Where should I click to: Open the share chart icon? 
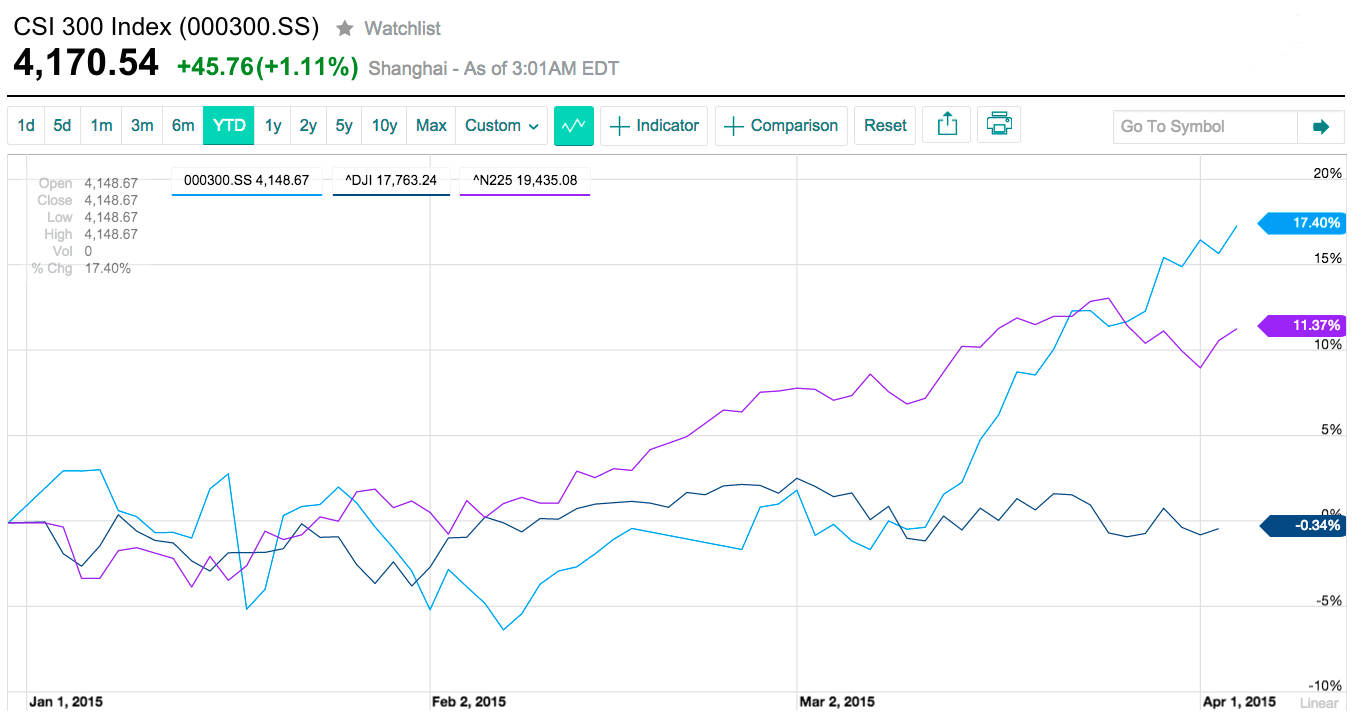pyautogui.click(x=947, y=126)
